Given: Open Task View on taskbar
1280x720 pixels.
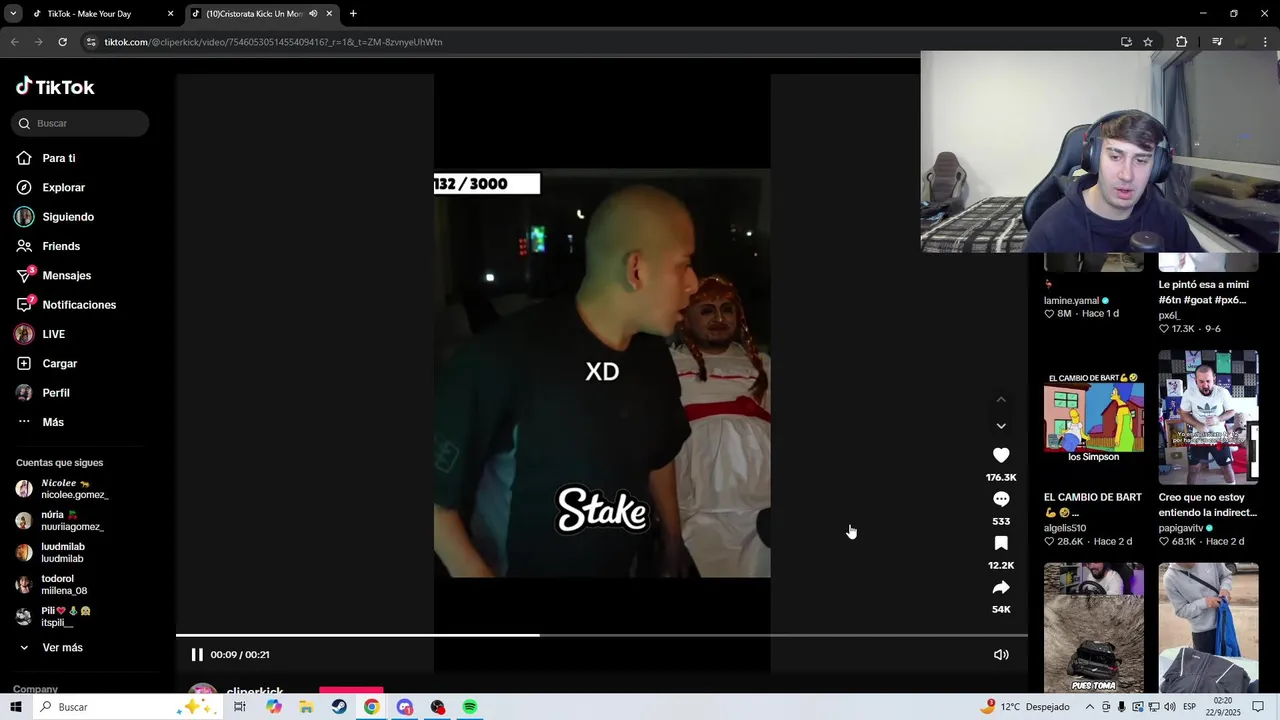Looking at the screenshot, I should [240, 707].
